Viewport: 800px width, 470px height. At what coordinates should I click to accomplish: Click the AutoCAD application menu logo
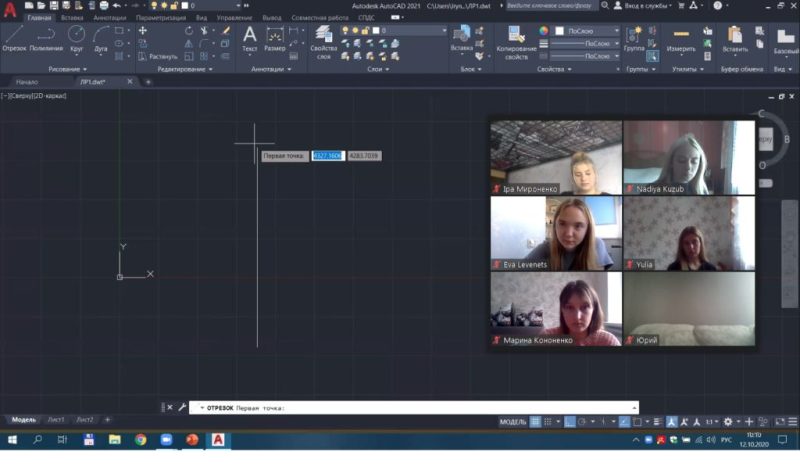(x=10, y=10)
